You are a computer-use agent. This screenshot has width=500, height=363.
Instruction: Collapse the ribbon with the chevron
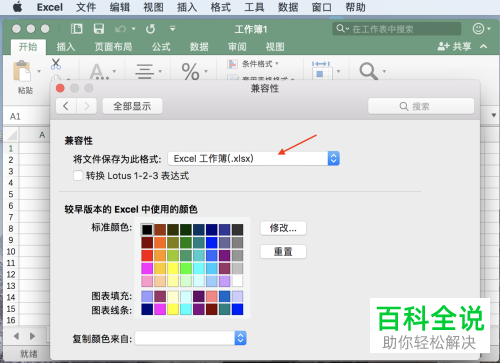point(484,46)
